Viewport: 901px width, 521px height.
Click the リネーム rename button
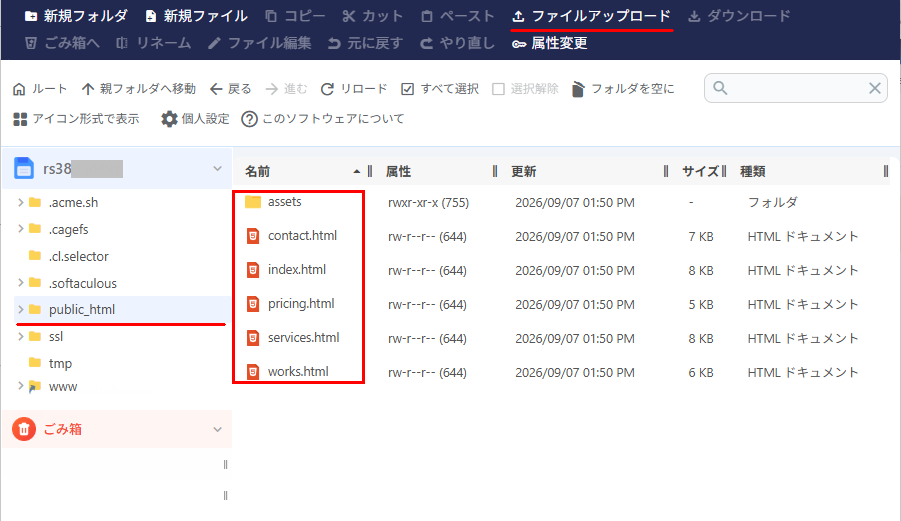(153, 43)
